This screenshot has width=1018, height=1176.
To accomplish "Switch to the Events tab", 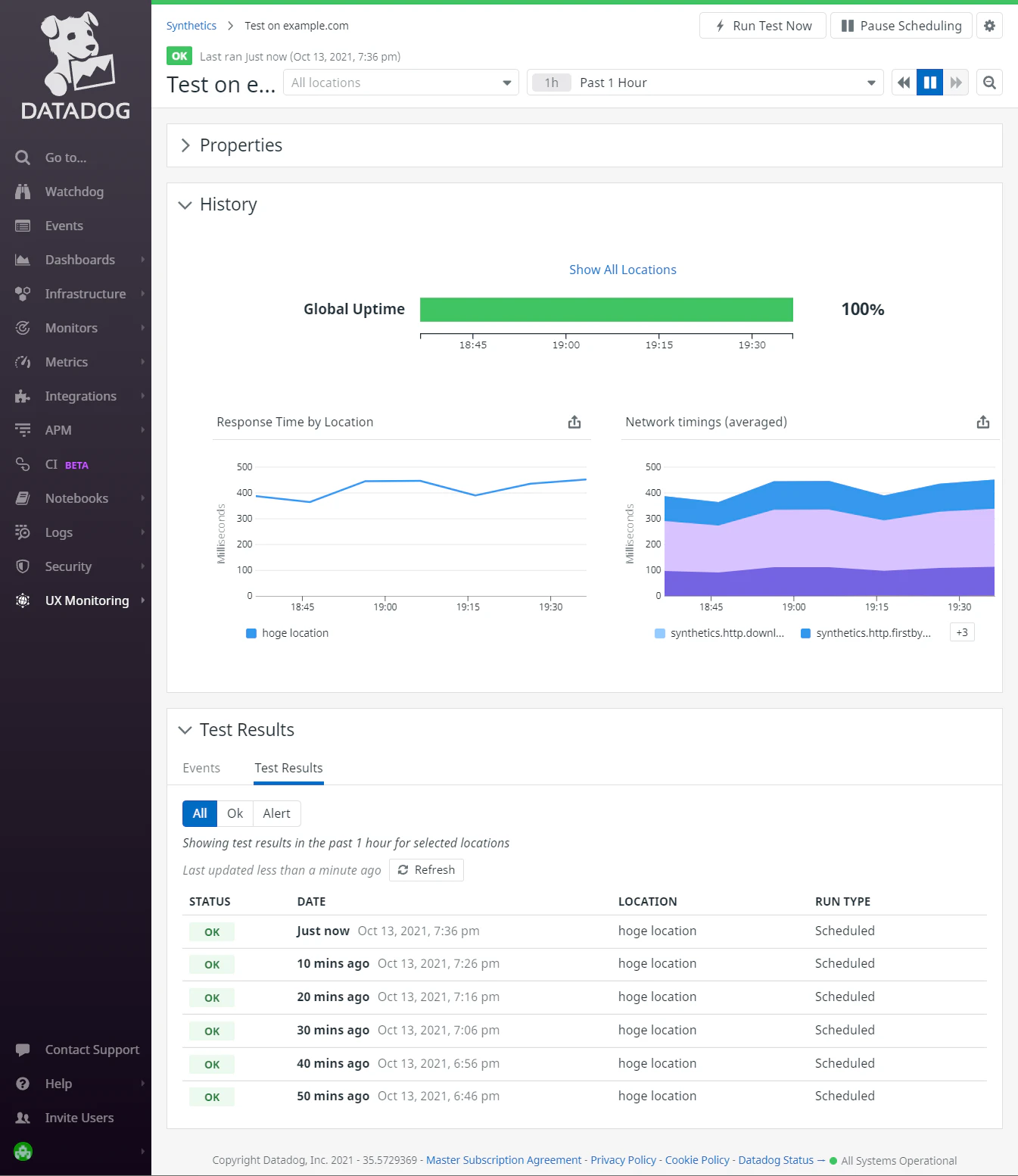I will tap(201, 768).
